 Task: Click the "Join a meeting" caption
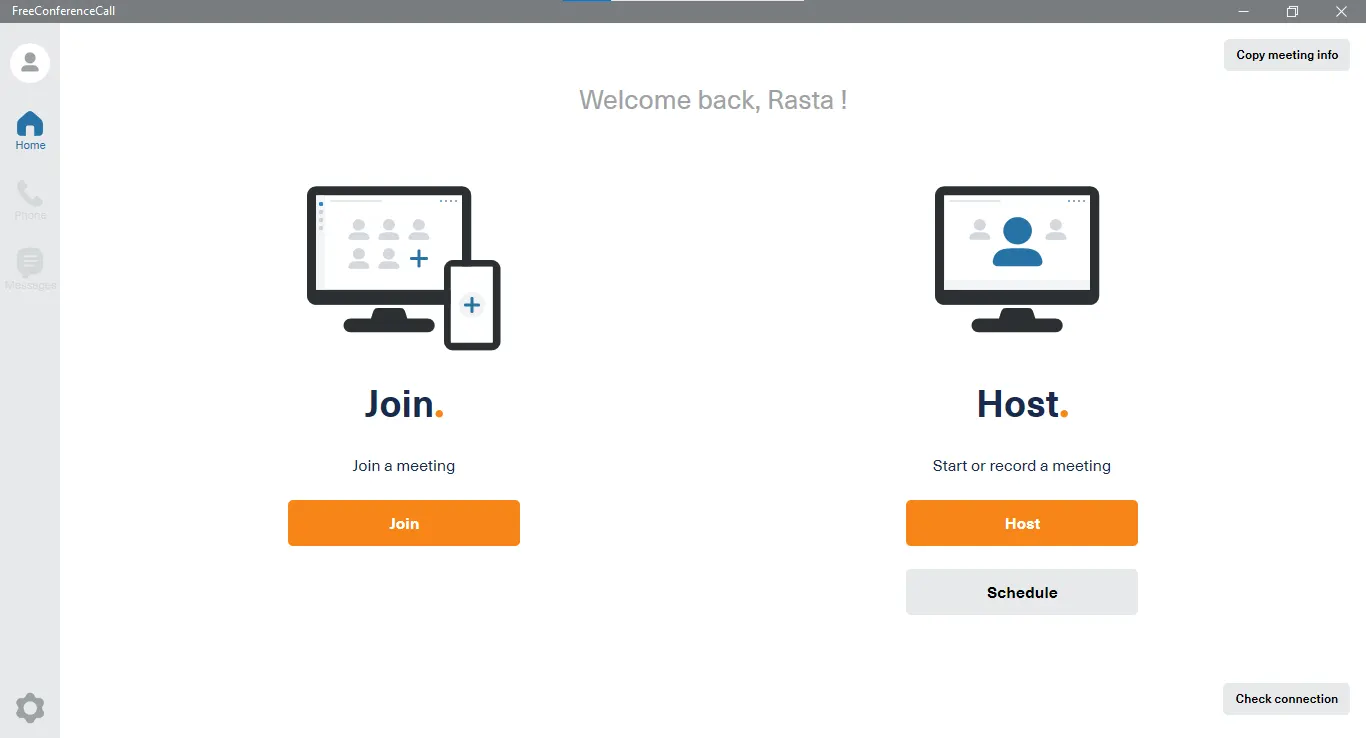[x=404, y=466]
